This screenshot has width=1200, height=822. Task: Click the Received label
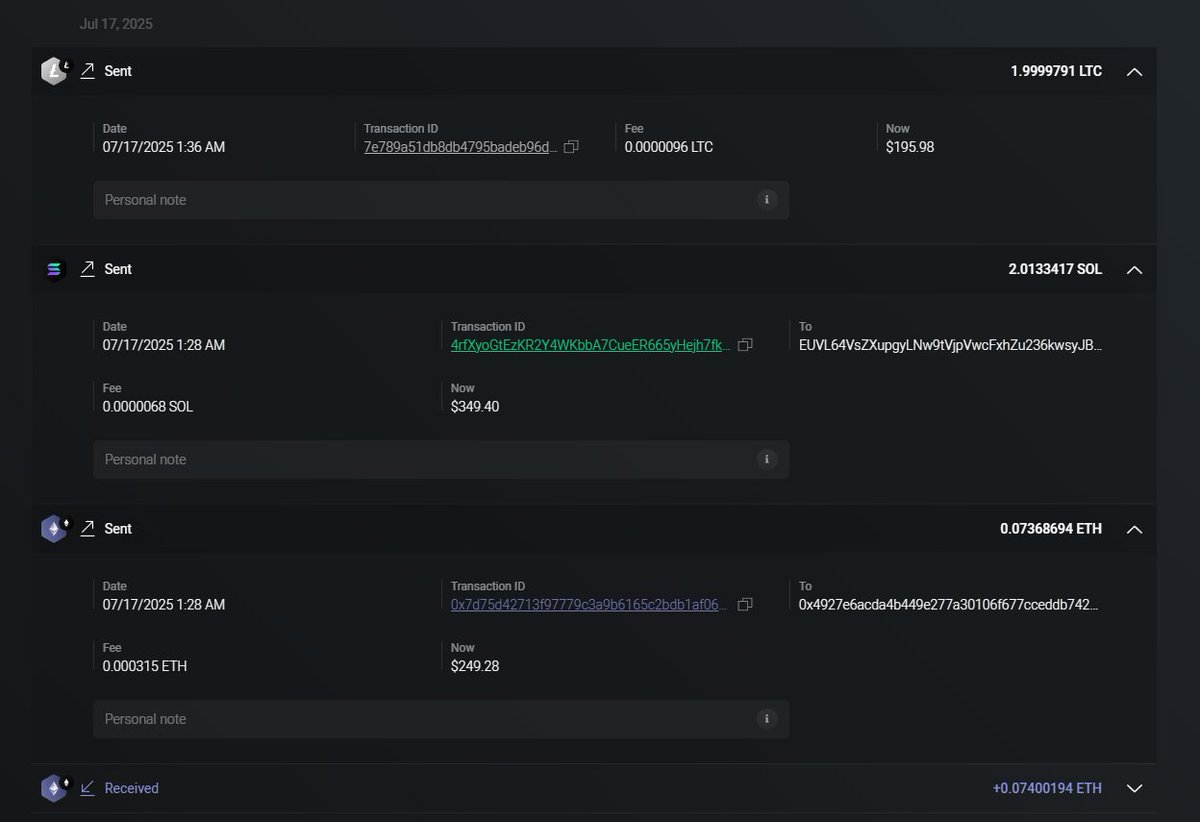pyautogui.click(x=132, y=788)
